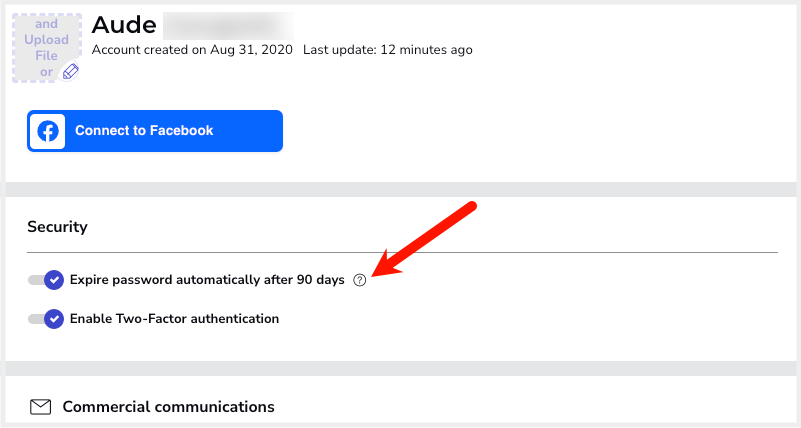Click the "Account created on Aug 31, 2020" text
801x428 pixels.
point(192,50)
